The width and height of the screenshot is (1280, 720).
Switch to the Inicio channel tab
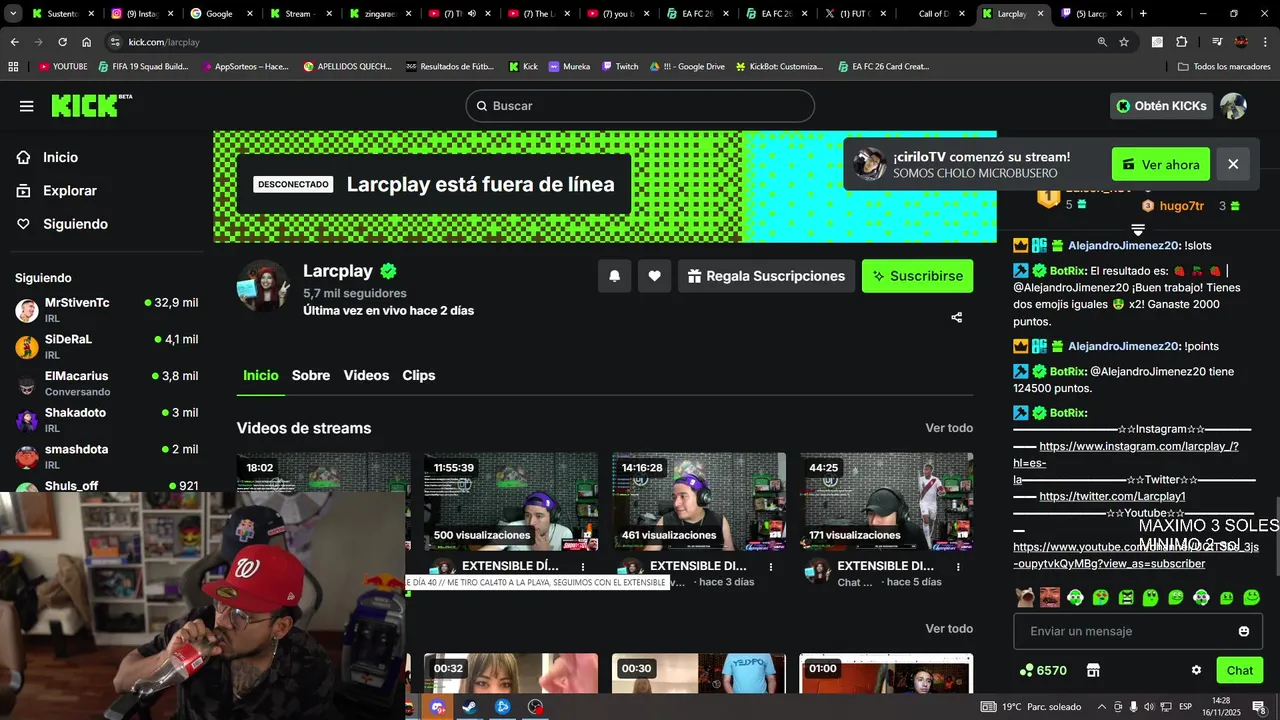(261, 375)
